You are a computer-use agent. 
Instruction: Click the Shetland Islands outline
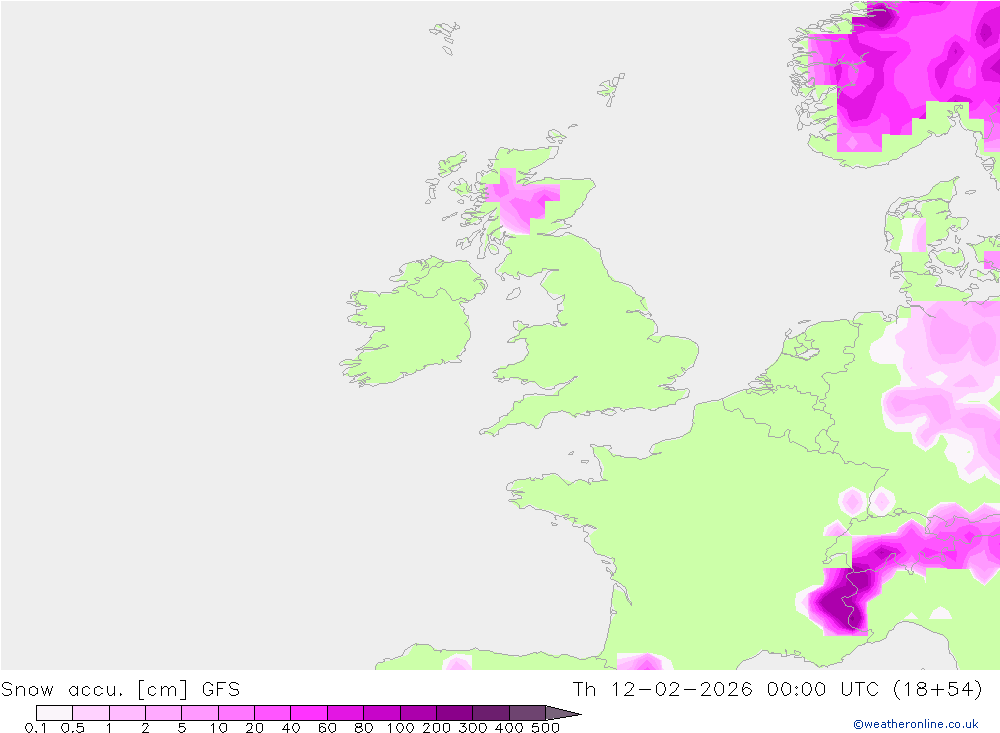pyautogui.click(x=611, y=89)
